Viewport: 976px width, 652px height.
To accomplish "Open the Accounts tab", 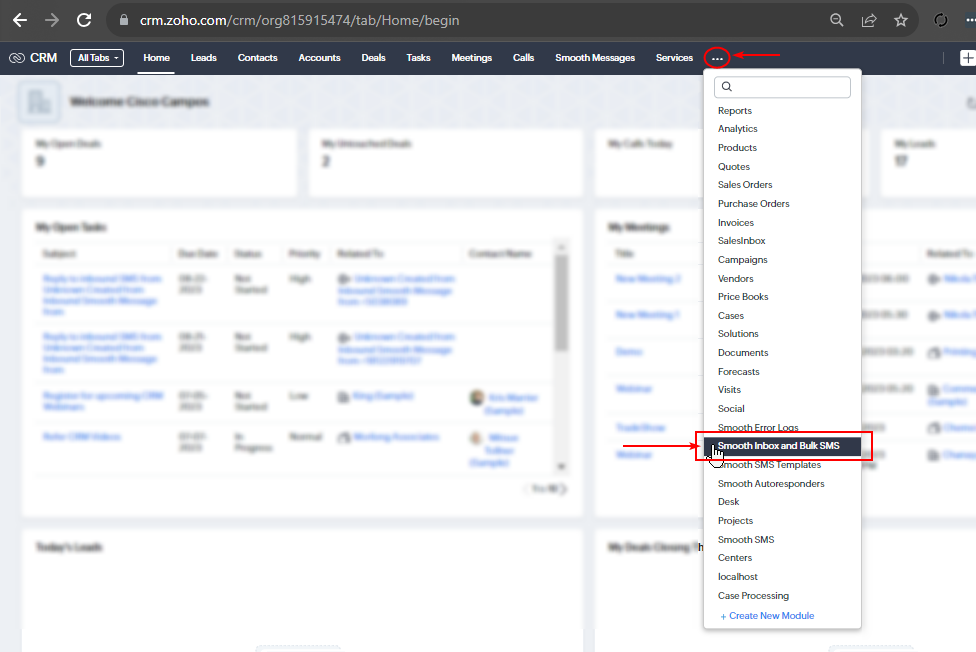I will pos(319,58).
